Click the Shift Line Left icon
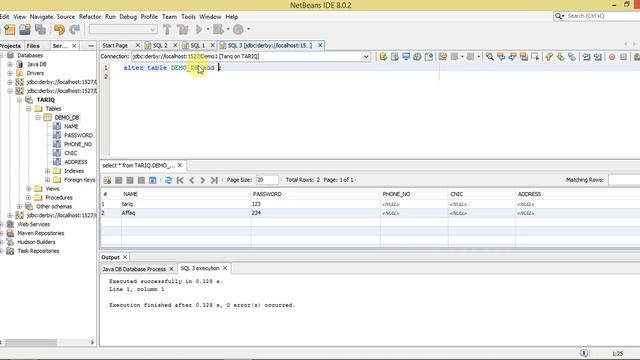640x360 pixels. 587,57
